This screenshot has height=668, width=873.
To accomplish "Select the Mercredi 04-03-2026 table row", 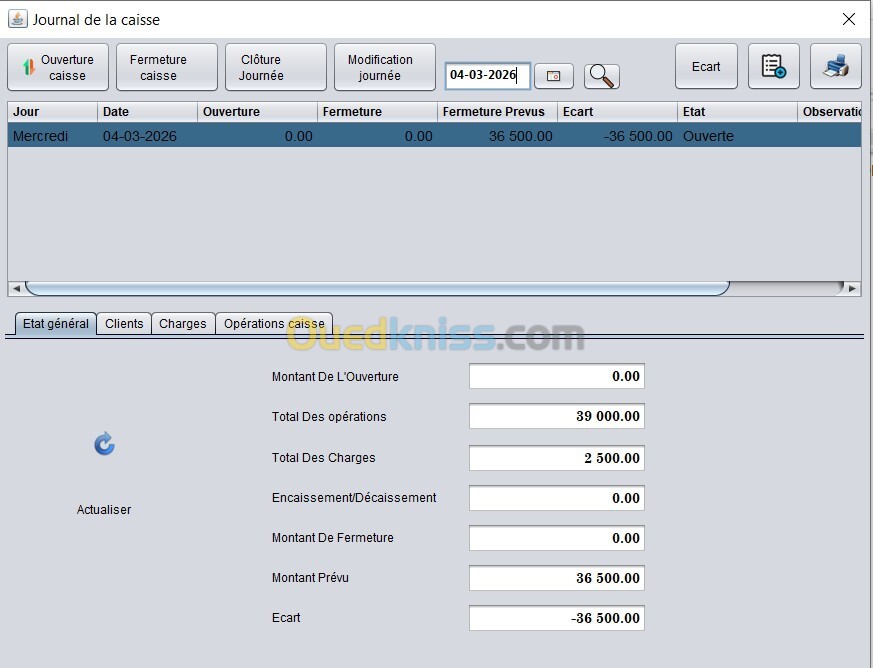I will (434, 136).
